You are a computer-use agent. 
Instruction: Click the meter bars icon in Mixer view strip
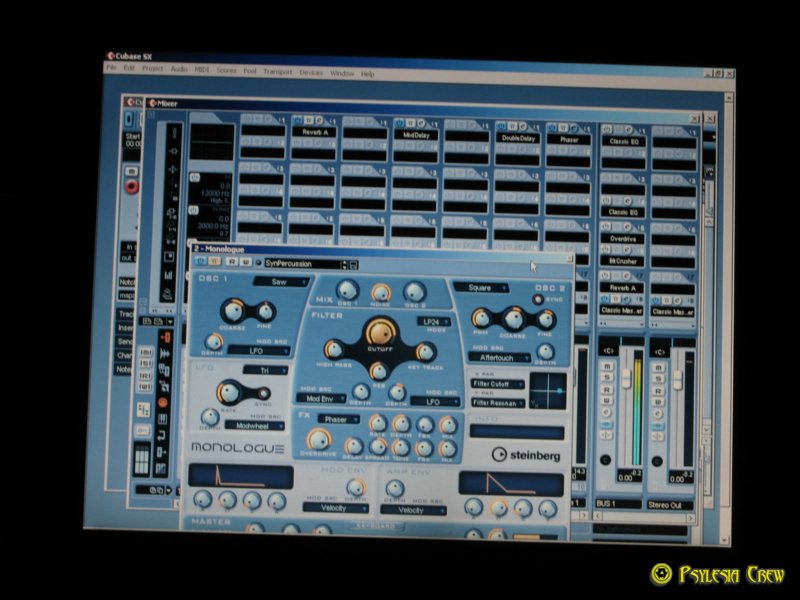click(x=168, y=275)
